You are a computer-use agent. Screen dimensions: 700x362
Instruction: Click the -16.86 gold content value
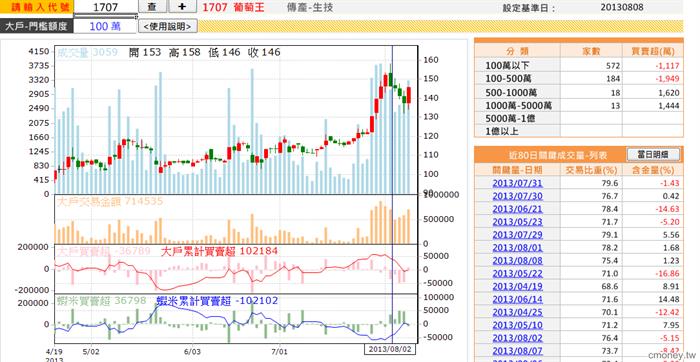click(668, 274)
